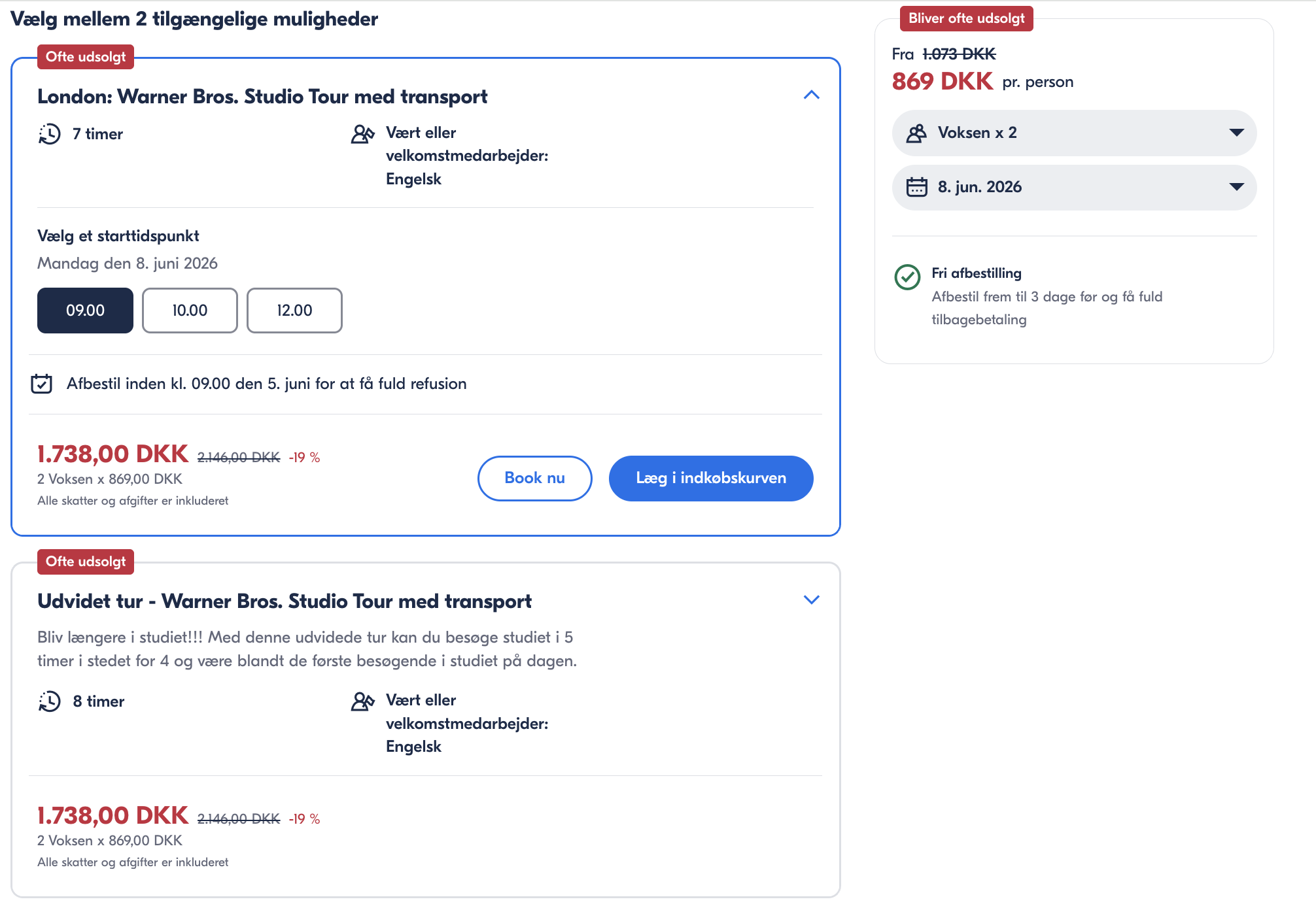Click Læg i indkøbskurven button
This screenshot has width=1316, height=910.
coord(711,478)
